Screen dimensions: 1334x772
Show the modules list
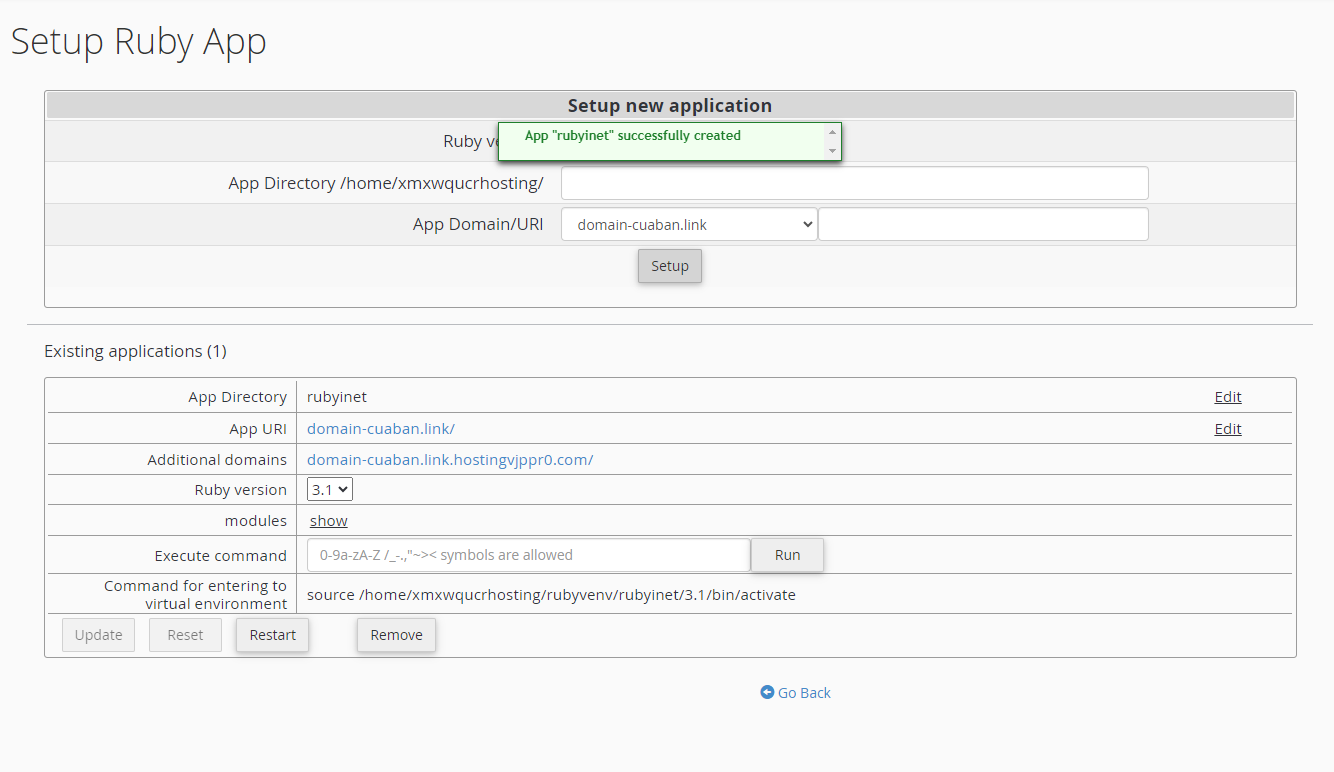tap(329, 521)
